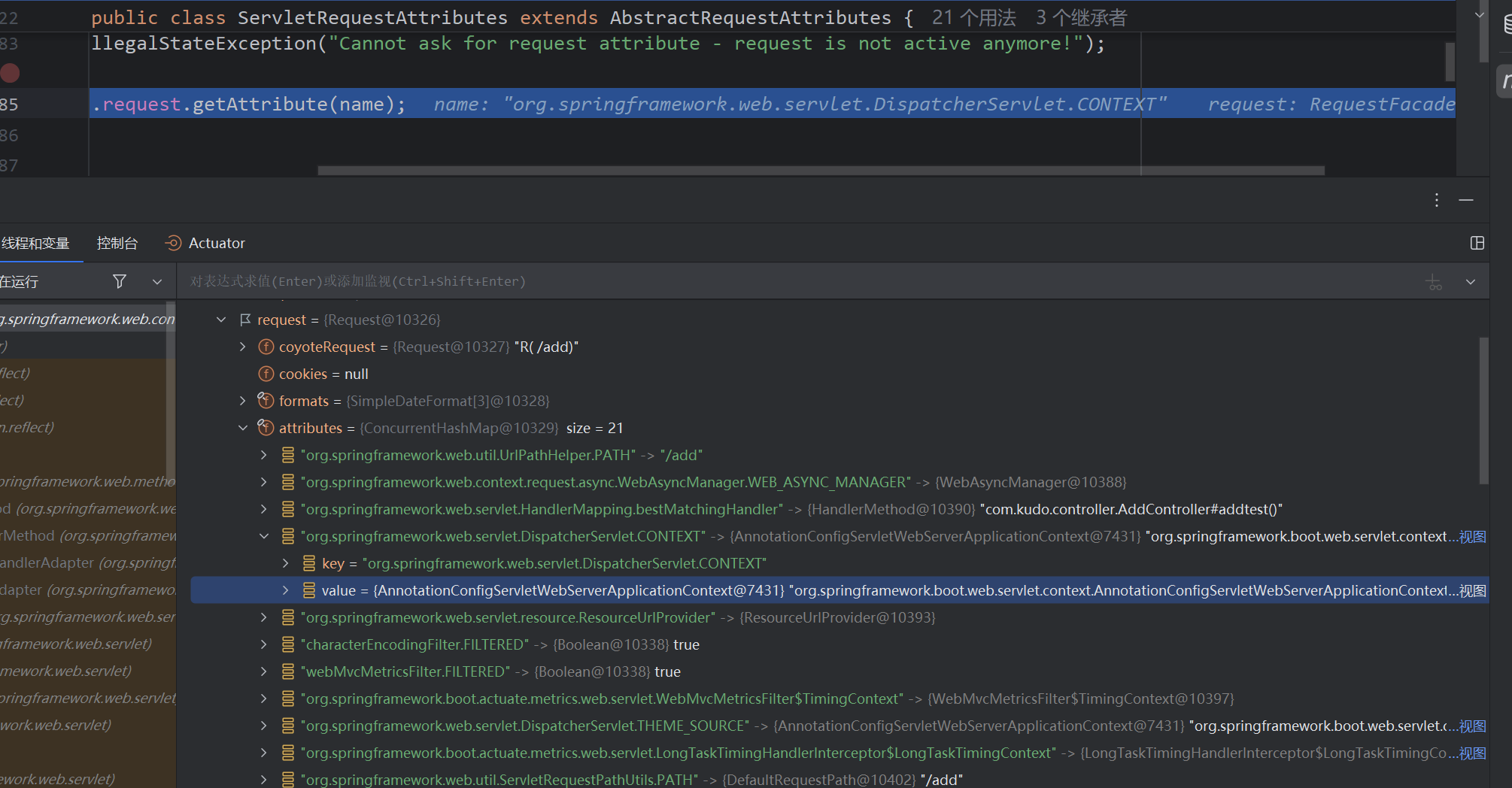Click line number 85 in the gutter
Screen dimensions: 1512x788
(x=9, y=105)
